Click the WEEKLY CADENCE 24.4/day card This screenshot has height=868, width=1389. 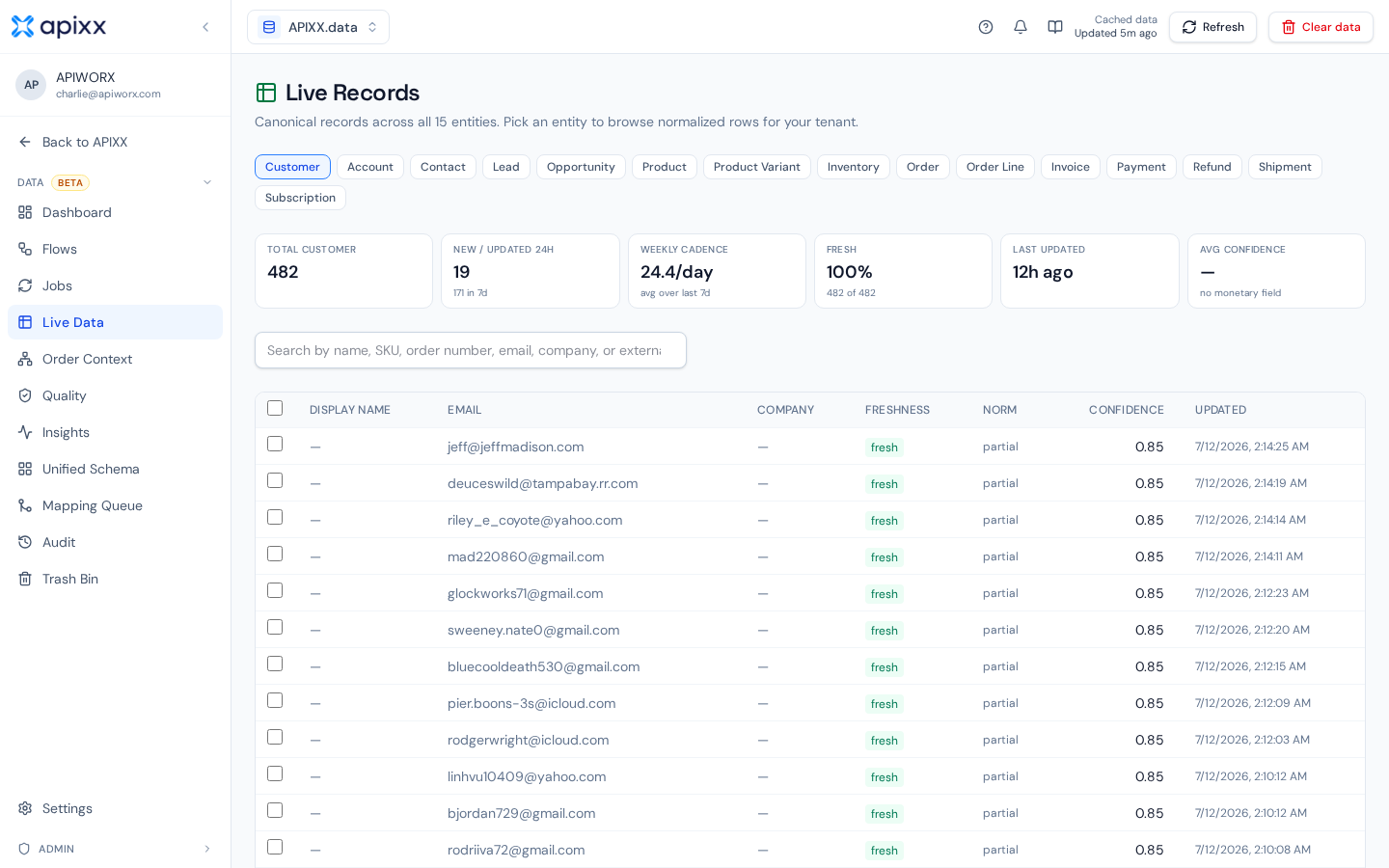point(717,271)
